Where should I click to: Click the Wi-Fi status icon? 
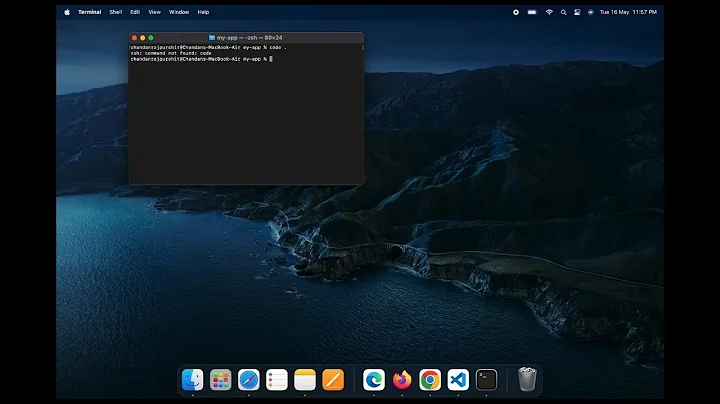click(549, 12)
